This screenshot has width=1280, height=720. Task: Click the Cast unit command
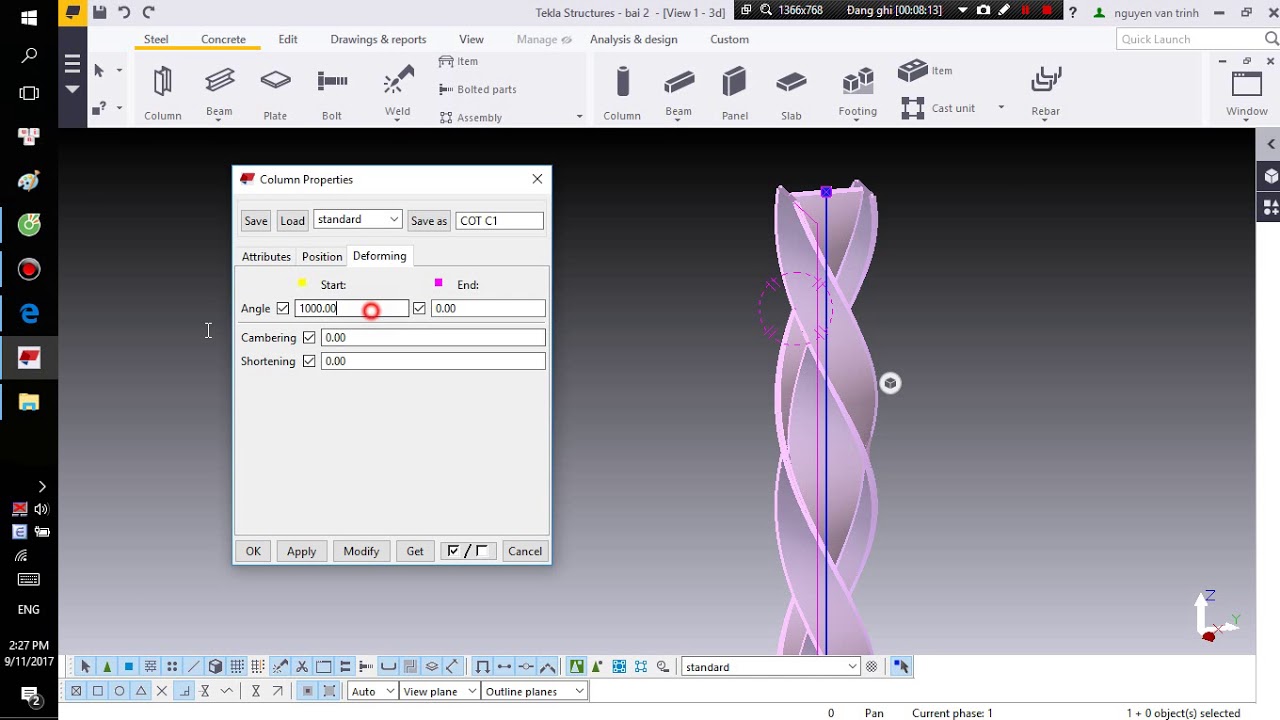click(938, 107)
